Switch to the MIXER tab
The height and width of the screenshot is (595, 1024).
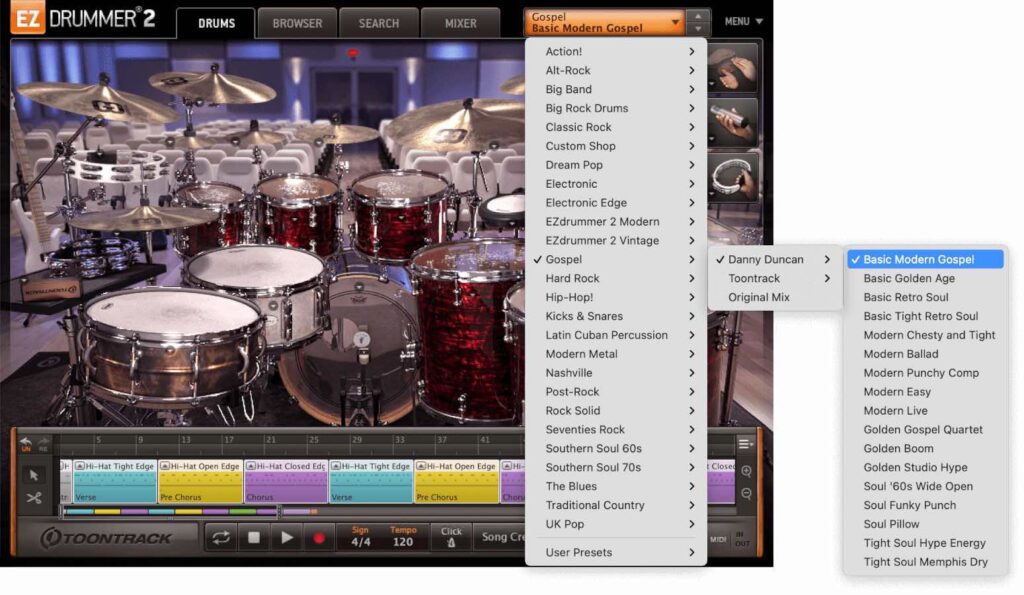tap(460, 24)
